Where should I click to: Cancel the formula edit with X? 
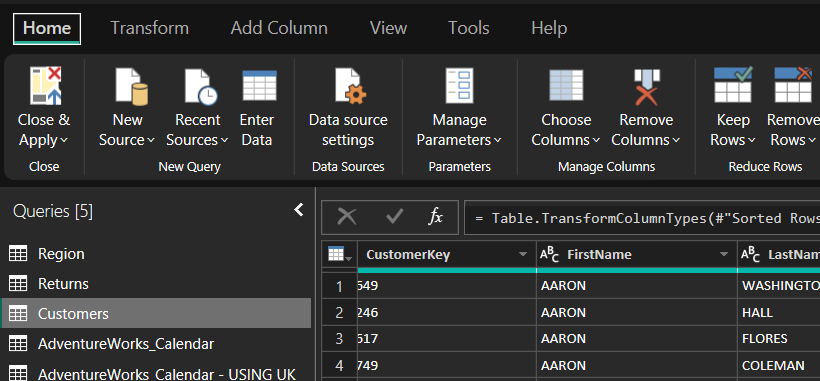click(347, 216)
